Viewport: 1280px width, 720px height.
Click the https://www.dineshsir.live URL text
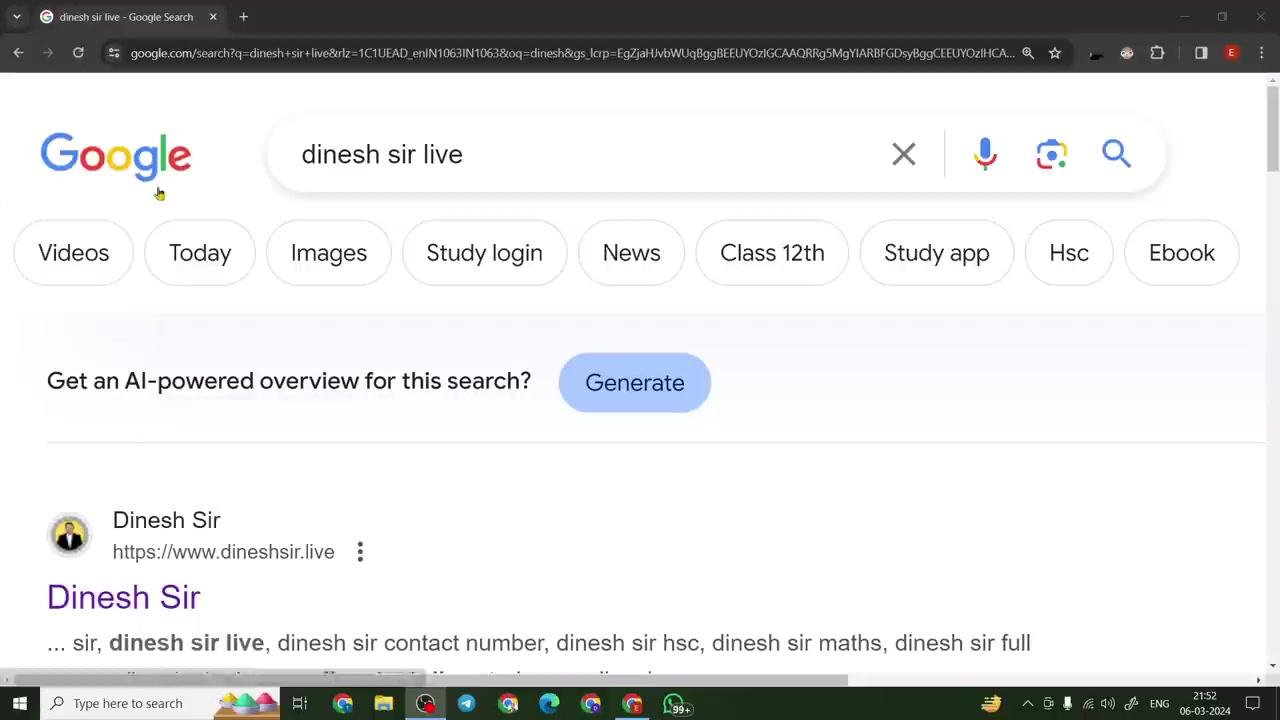point(223,552)
